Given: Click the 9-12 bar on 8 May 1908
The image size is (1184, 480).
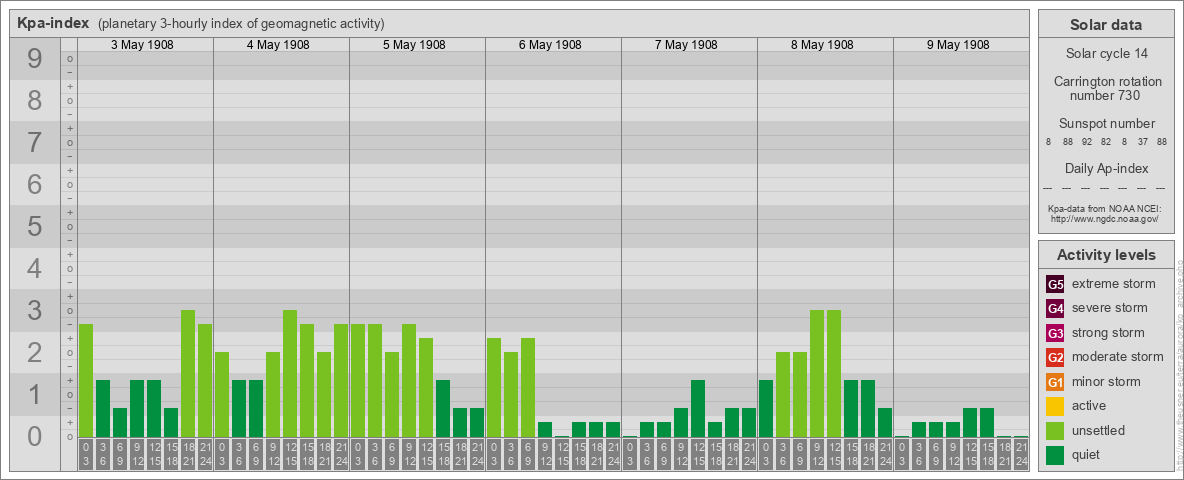Looking at the screenshot, I should (817, 374).
